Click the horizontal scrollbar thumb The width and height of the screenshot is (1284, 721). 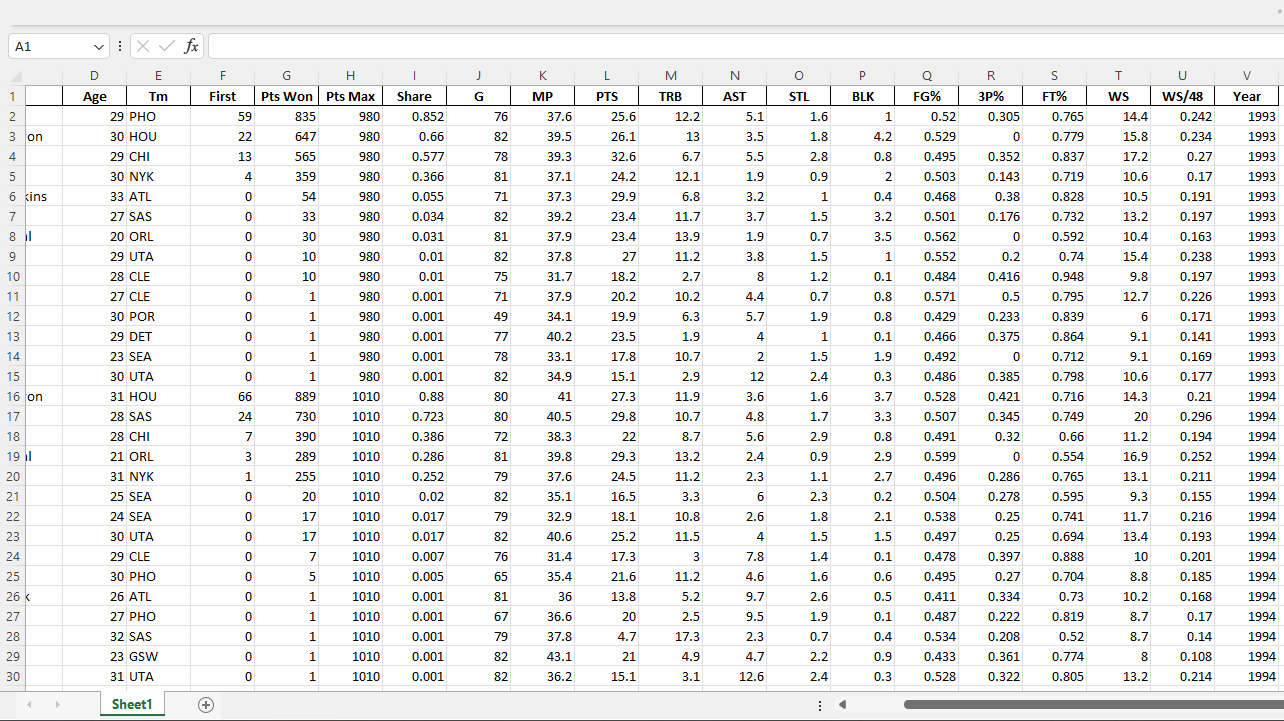(x=1093, y=705)
